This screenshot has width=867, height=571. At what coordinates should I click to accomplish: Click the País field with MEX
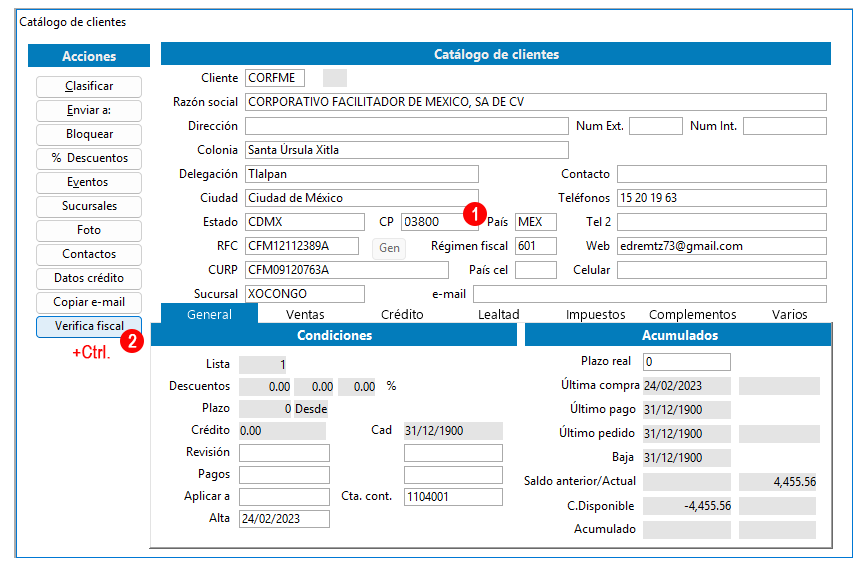point(536,222)
